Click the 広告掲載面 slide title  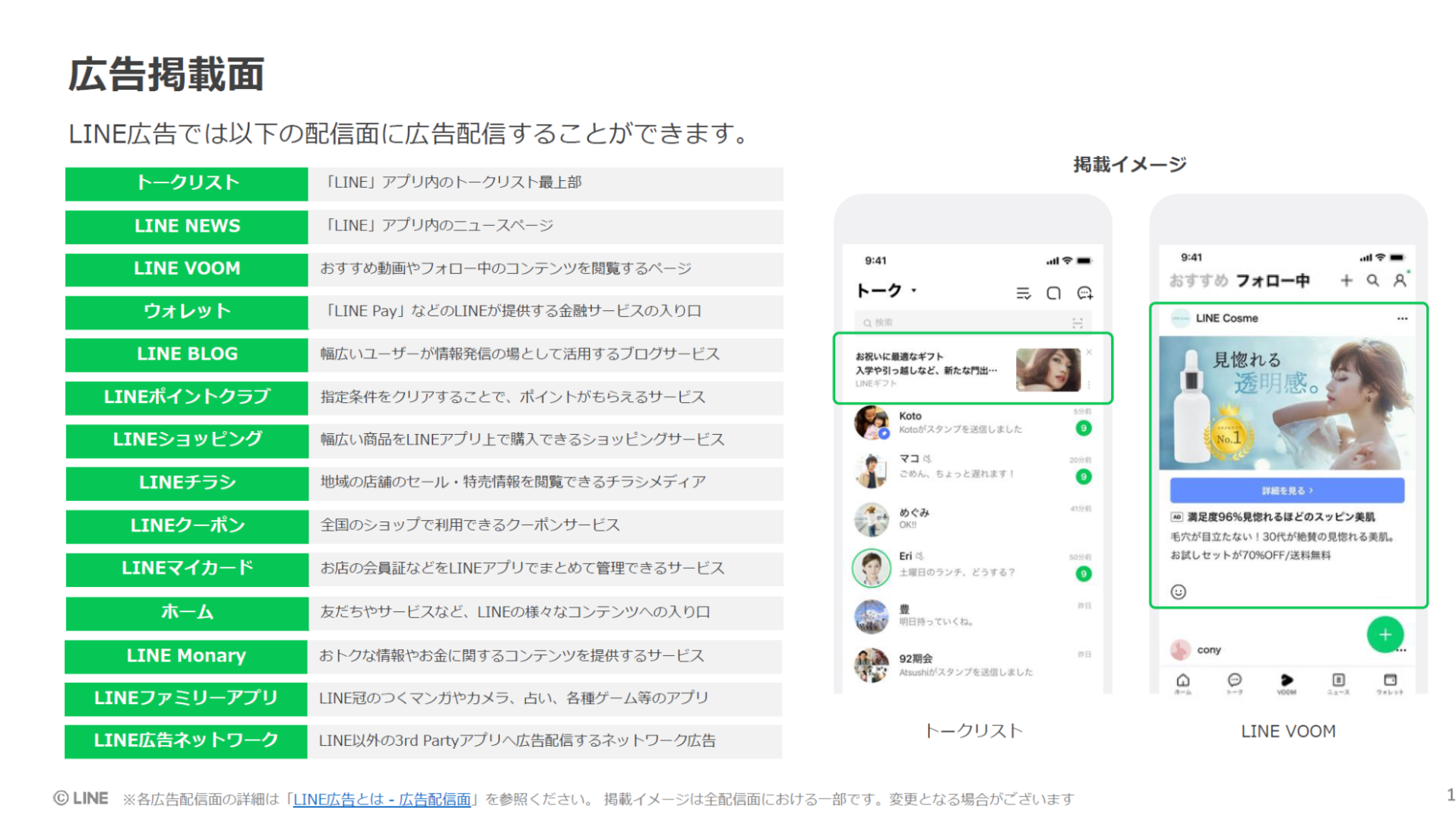[166, 75]
